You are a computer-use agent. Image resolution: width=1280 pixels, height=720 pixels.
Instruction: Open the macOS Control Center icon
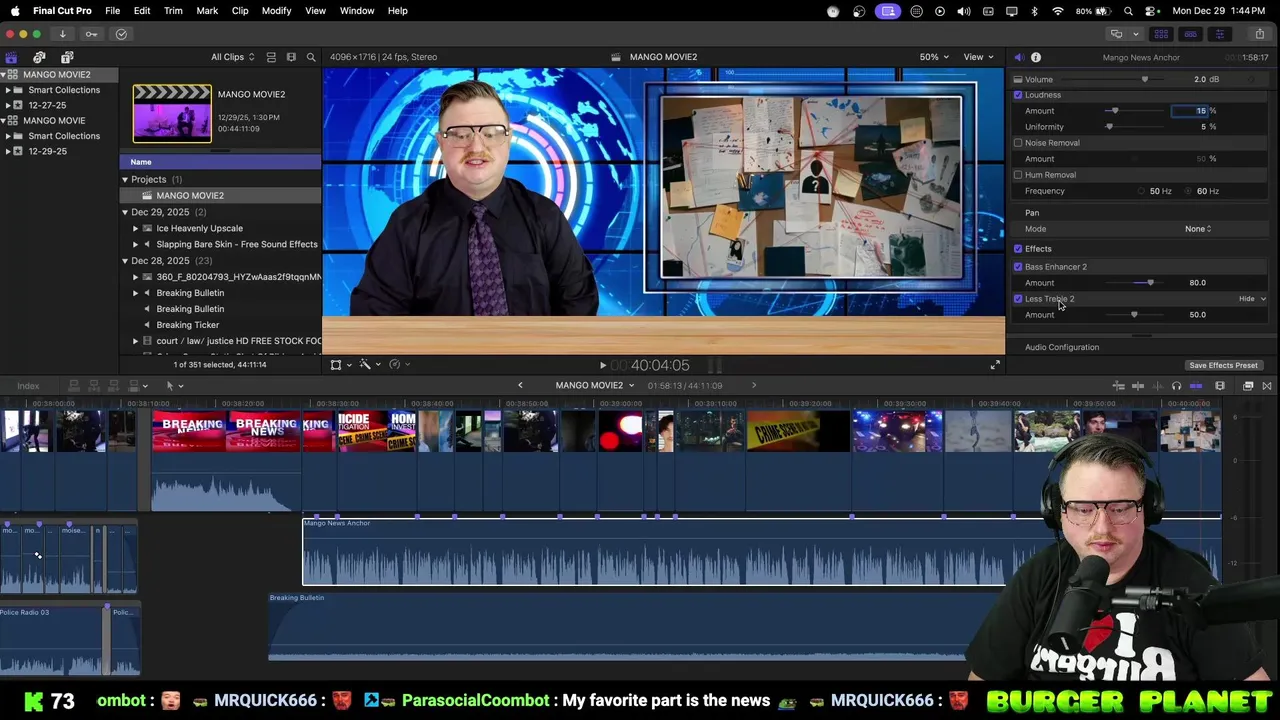[x=1151, y=11]
